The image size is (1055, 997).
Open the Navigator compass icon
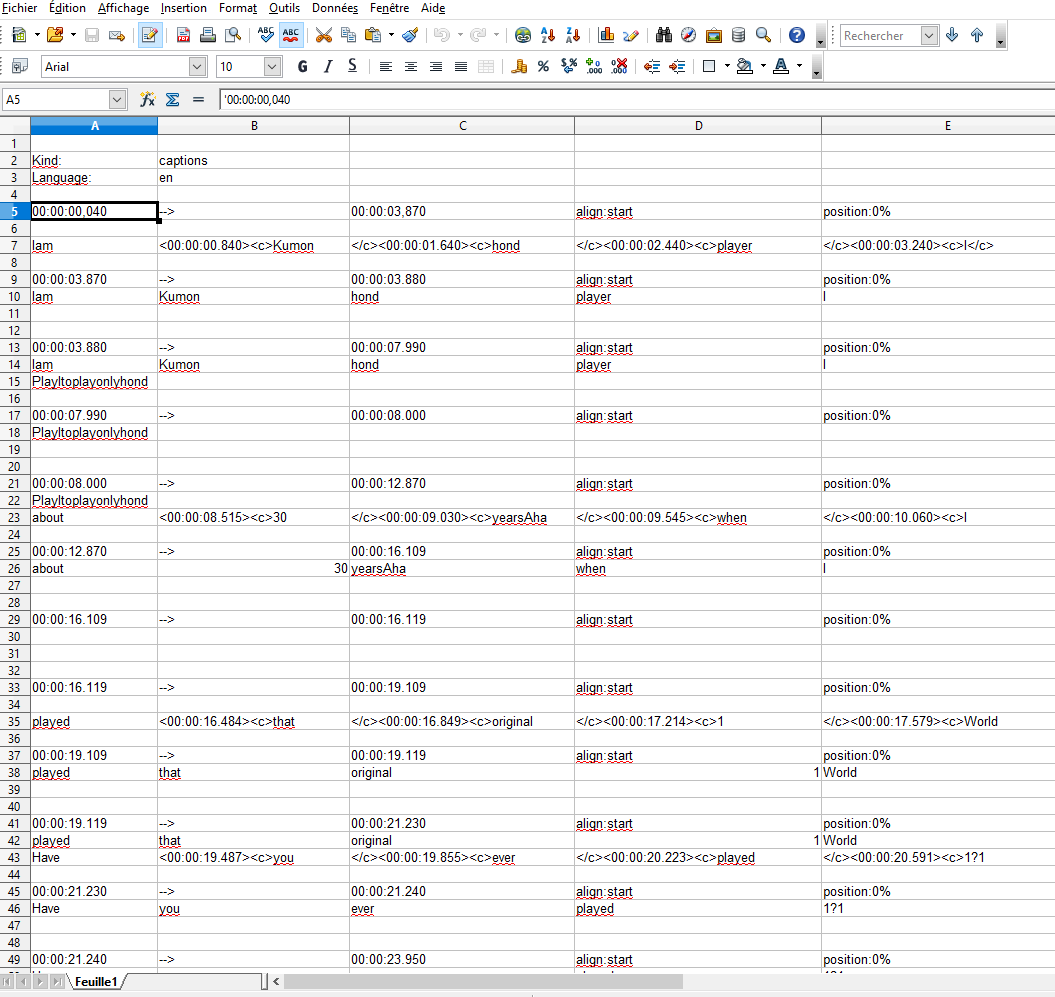[x=689, y=35]
